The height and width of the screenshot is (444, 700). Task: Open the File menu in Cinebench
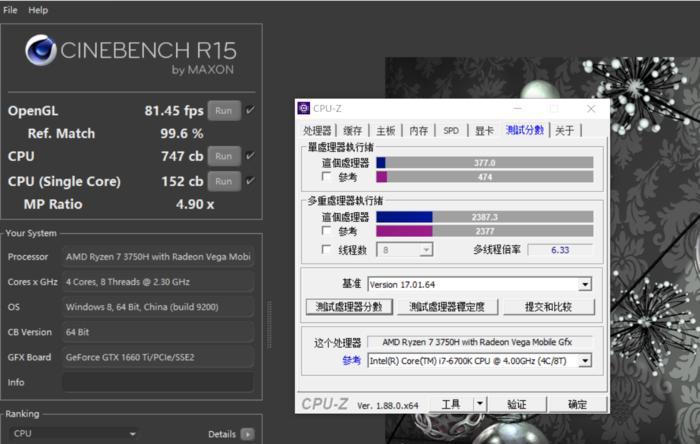pyautogui.click(x=10, y=10)
